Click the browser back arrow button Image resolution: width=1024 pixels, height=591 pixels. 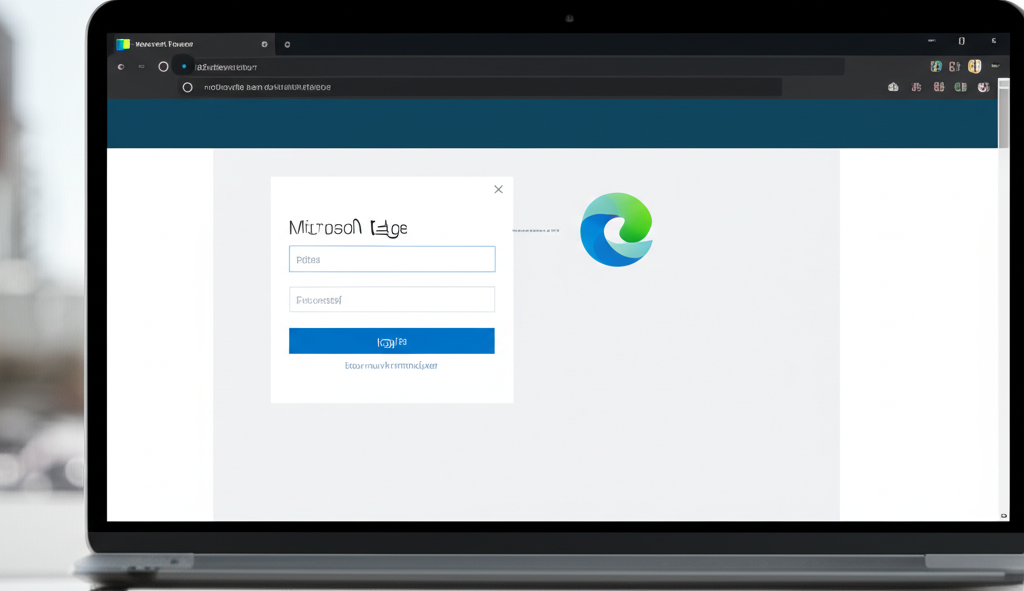pyautogui.click(x=121, y=67)
